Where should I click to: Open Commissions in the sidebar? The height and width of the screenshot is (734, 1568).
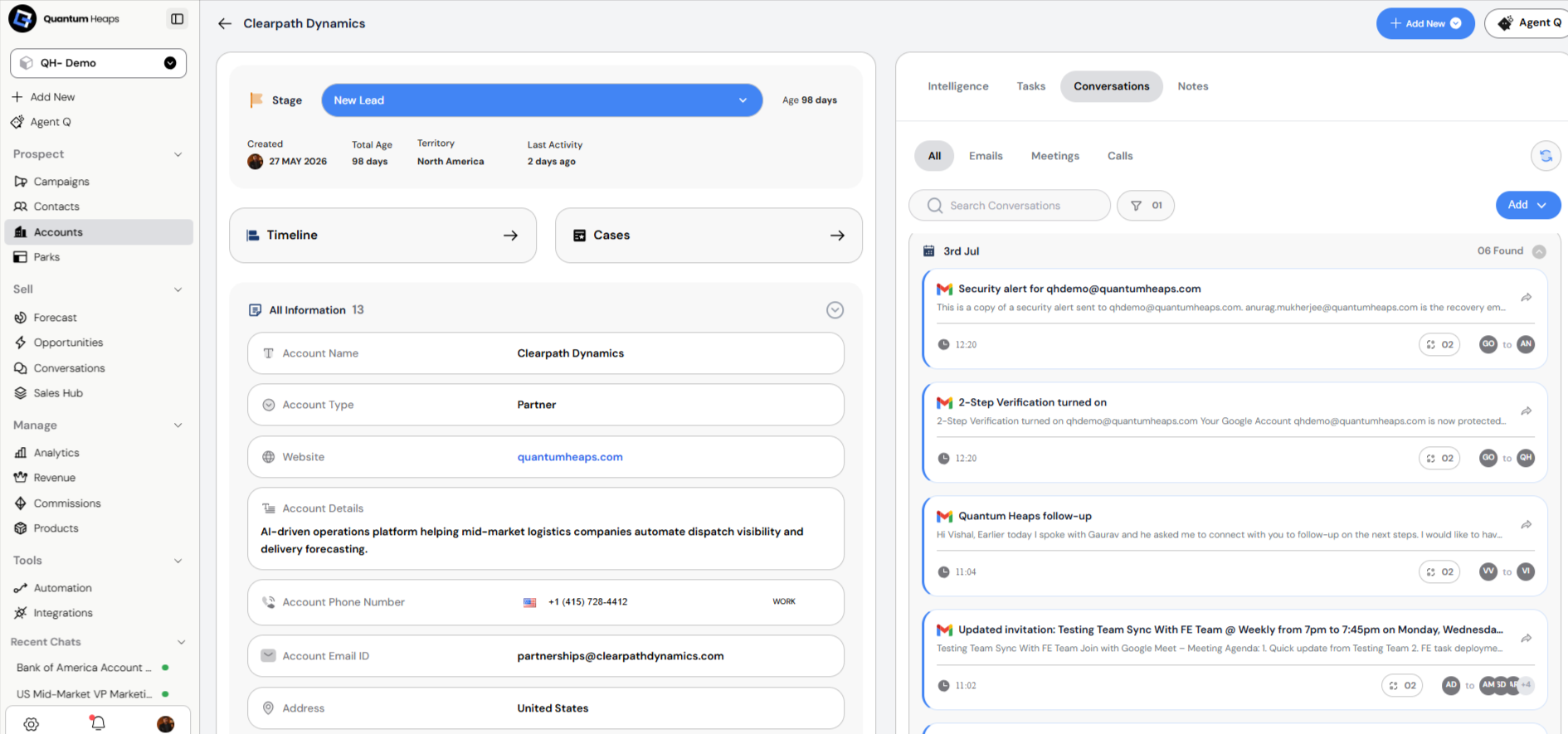(99, 503)
